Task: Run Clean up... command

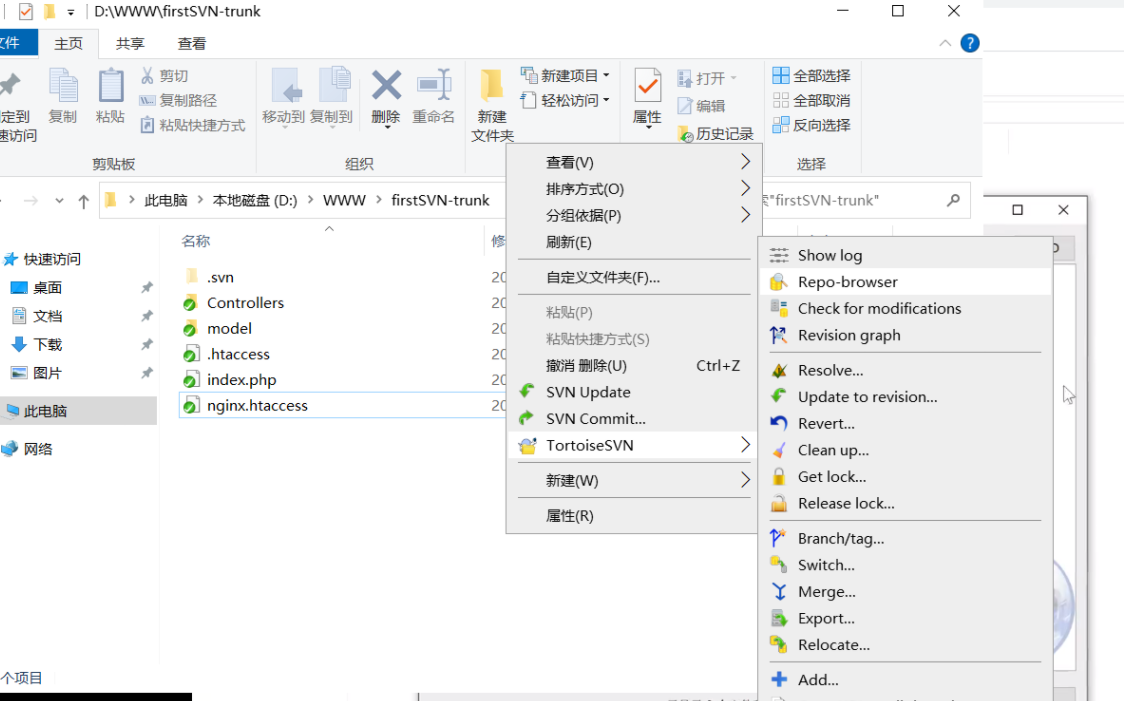Action: pos(905,449)
